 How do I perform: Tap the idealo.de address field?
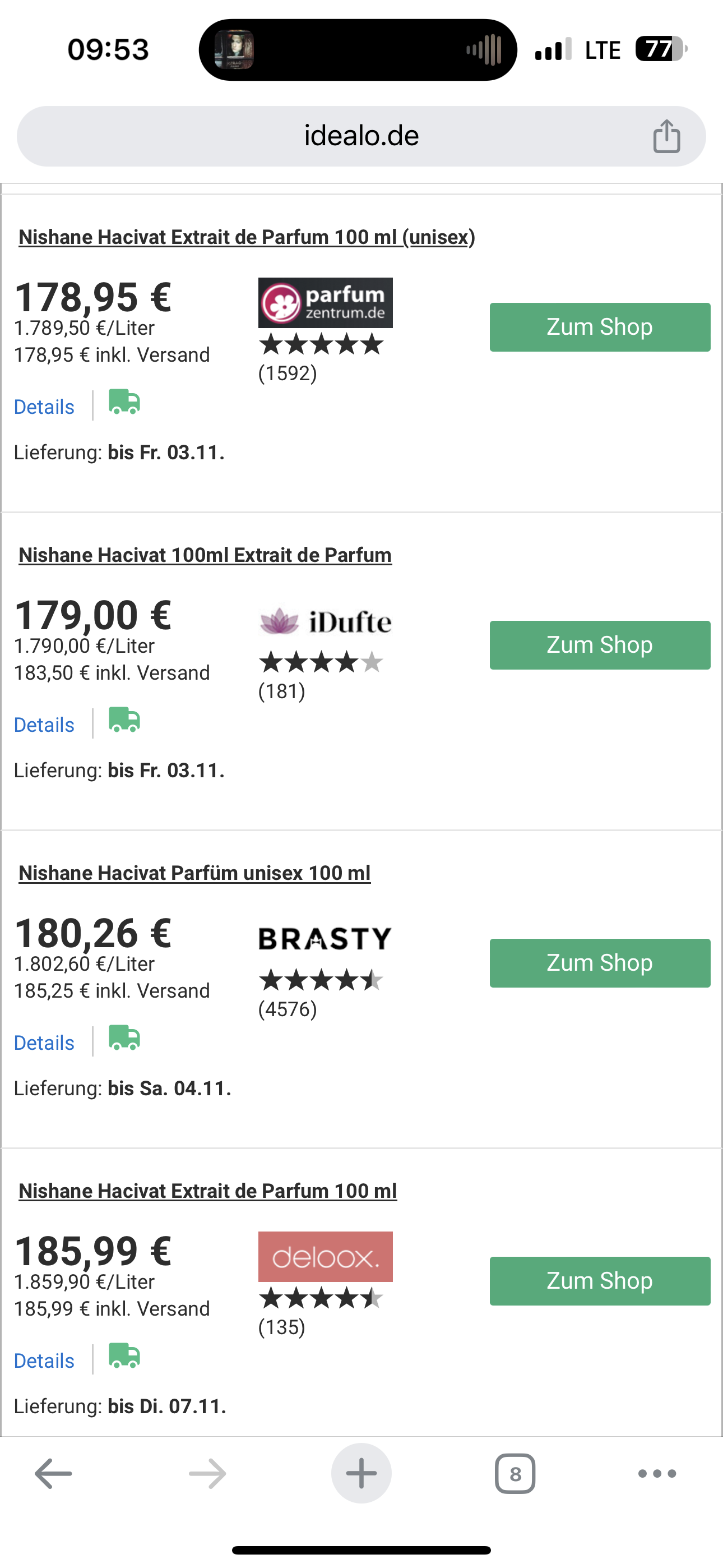(361, 136)
